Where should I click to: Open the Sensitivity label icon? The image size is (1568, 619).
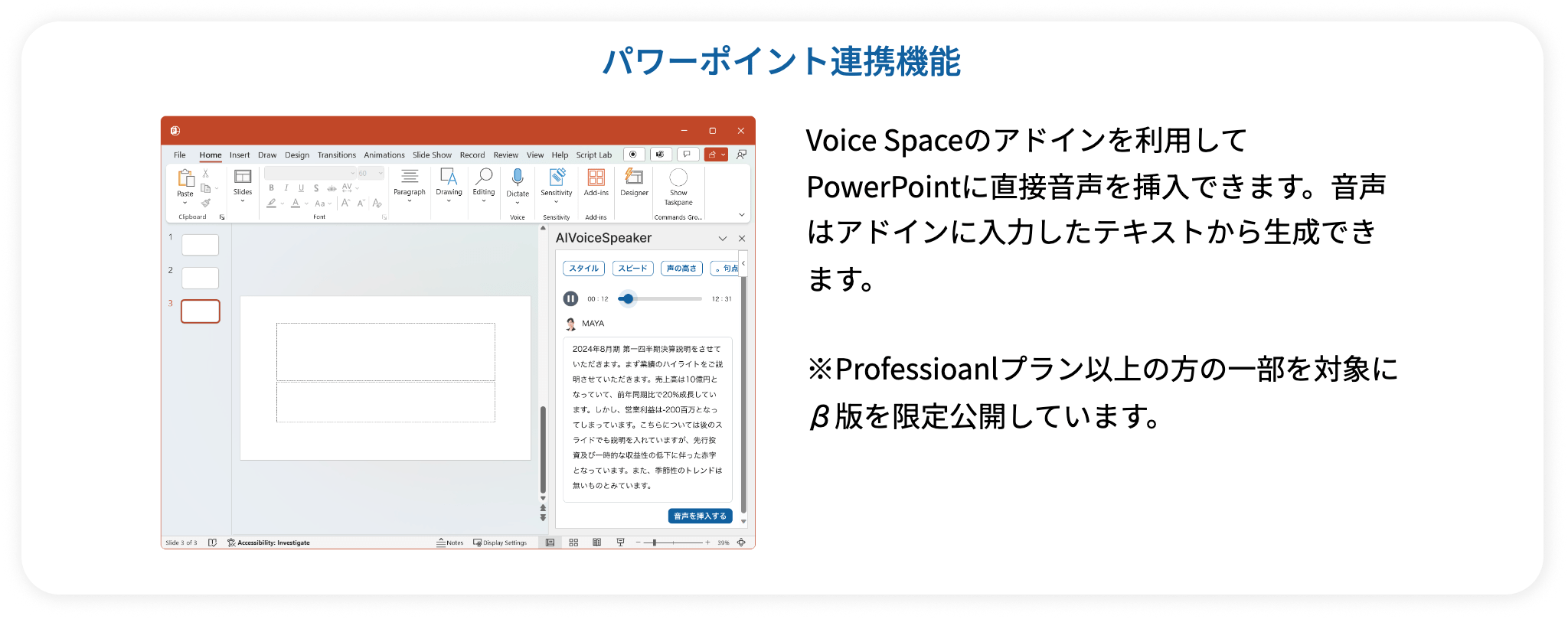click(x=557, y=177)
